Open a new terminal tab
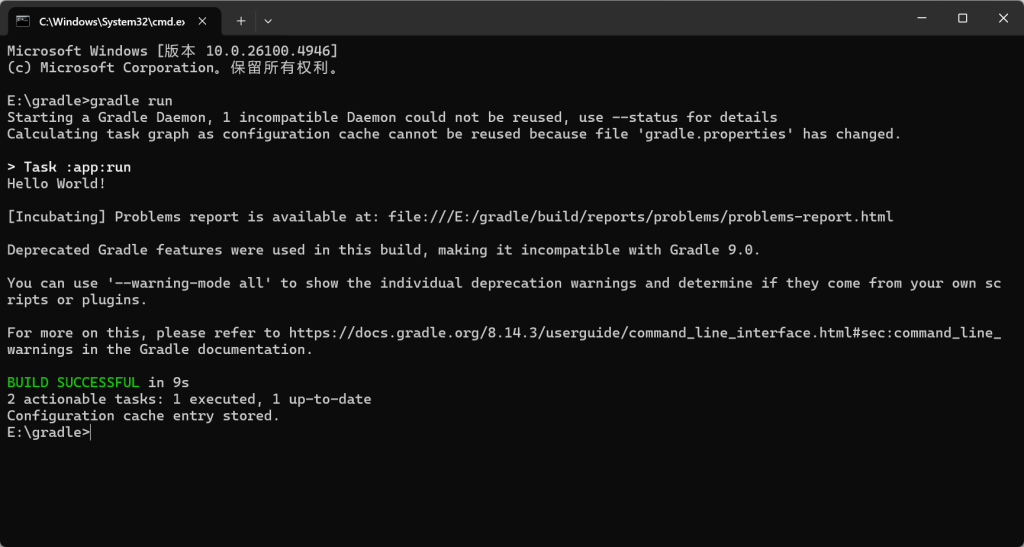 click(241, 20)
